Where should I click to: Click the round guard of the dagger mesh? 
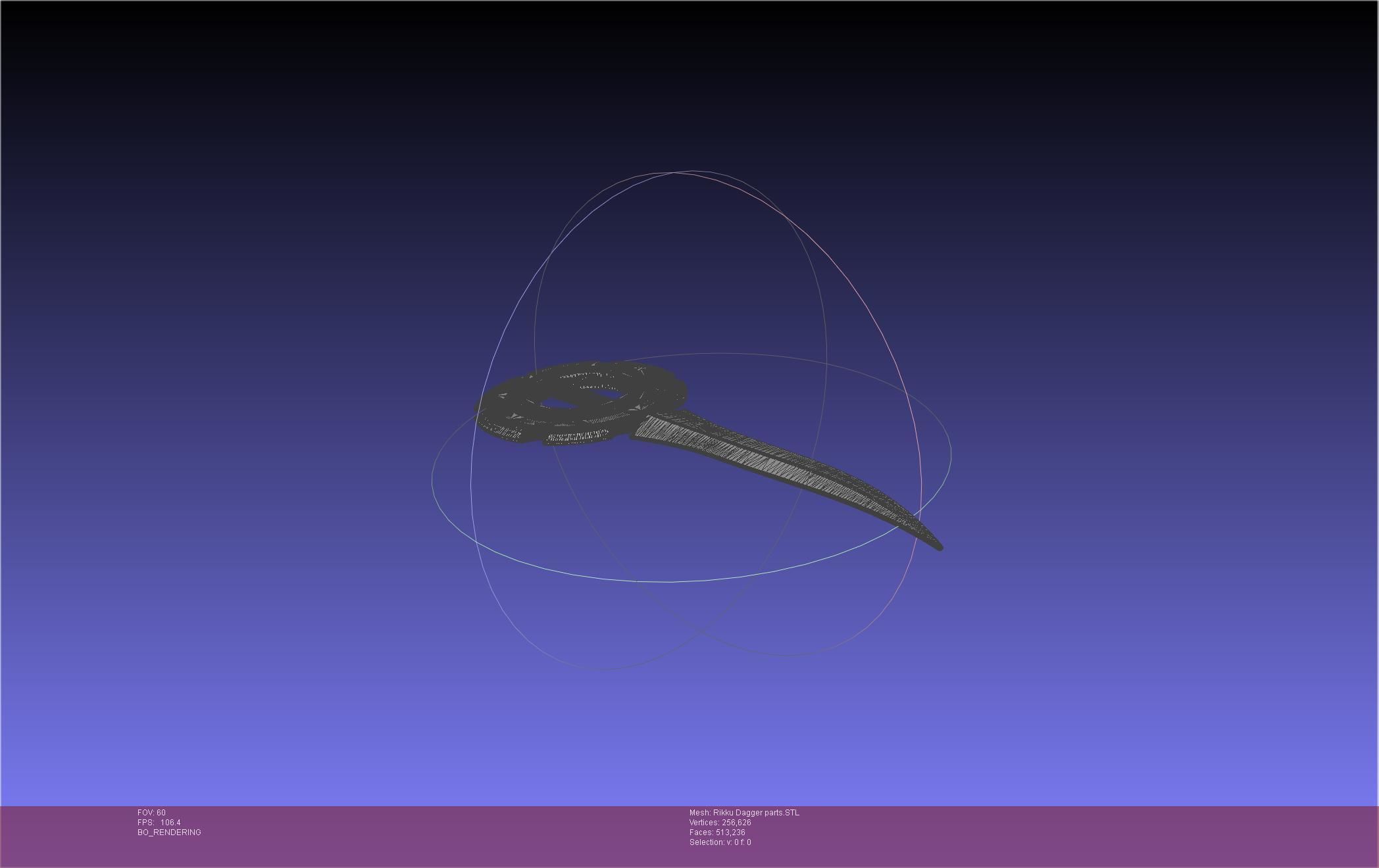point(582,402)
